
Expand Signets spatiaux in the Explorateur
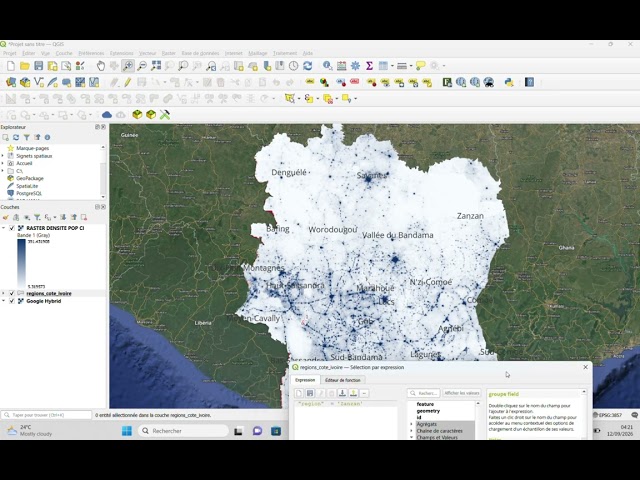coord(3,156)
